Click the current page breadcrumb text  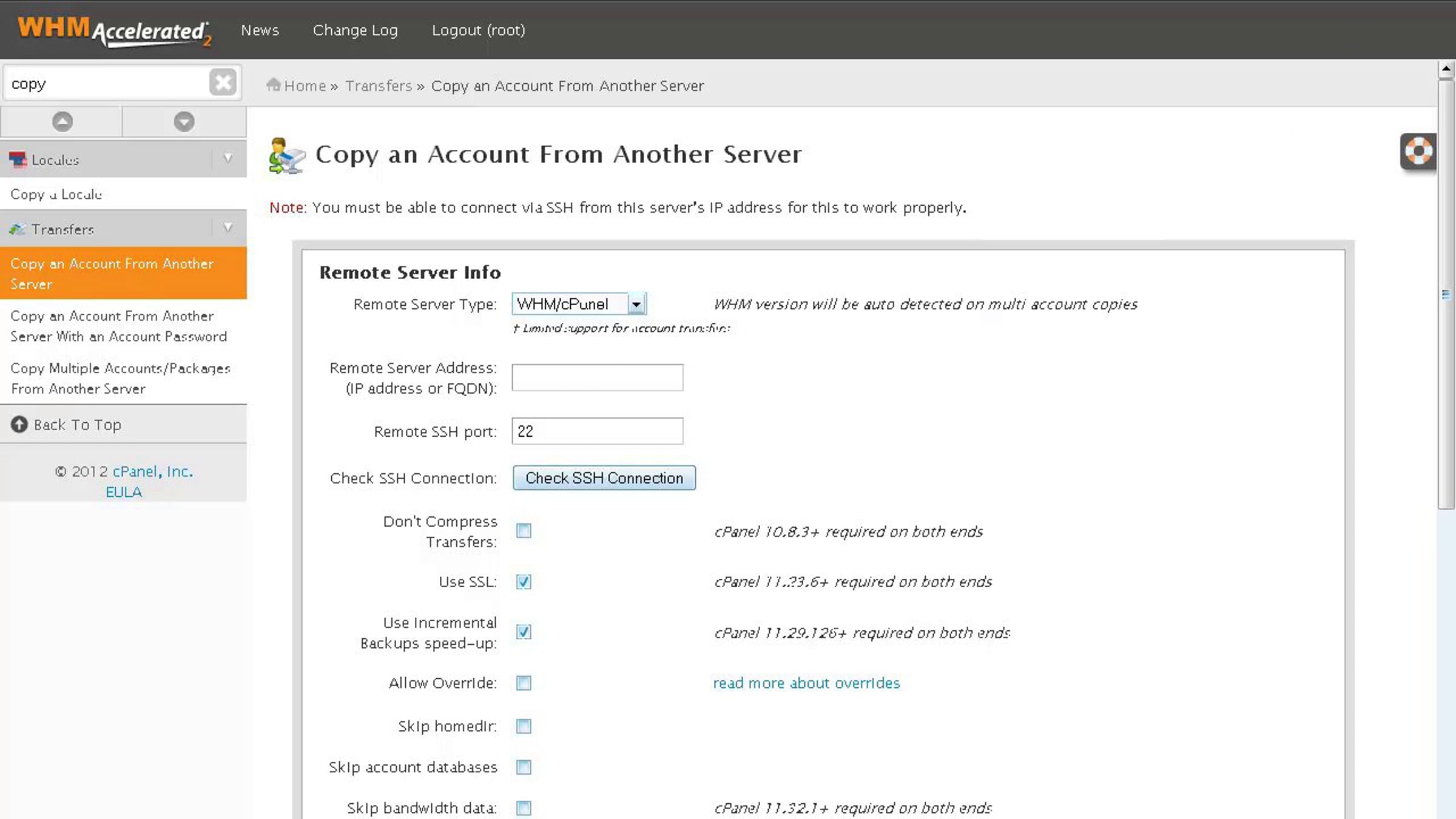pyautogui.click(x=568, y=86)
